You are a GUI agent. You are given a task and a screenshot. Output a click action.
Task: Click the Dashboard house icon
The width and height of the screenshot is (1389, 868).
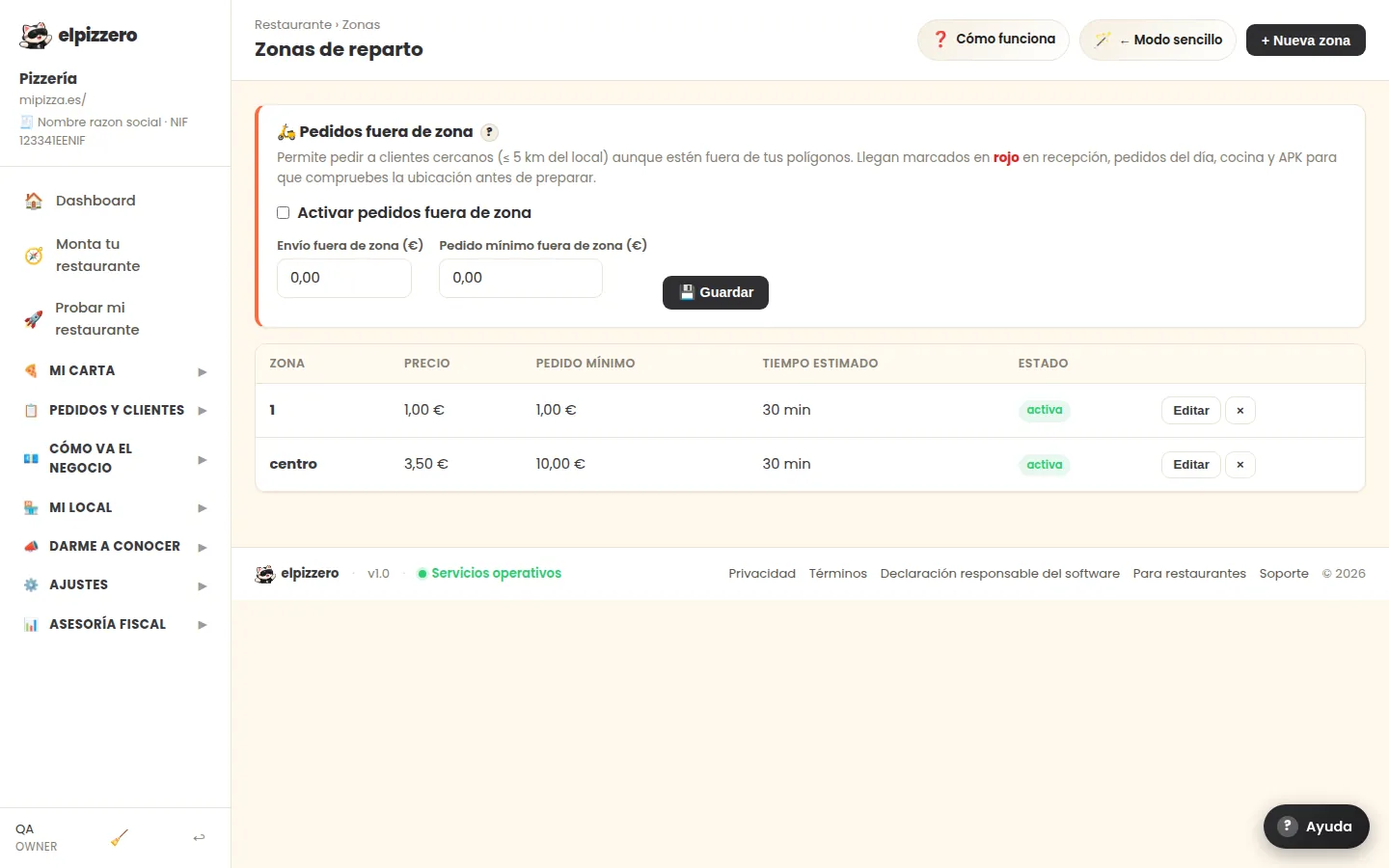[x=34, y=201]
